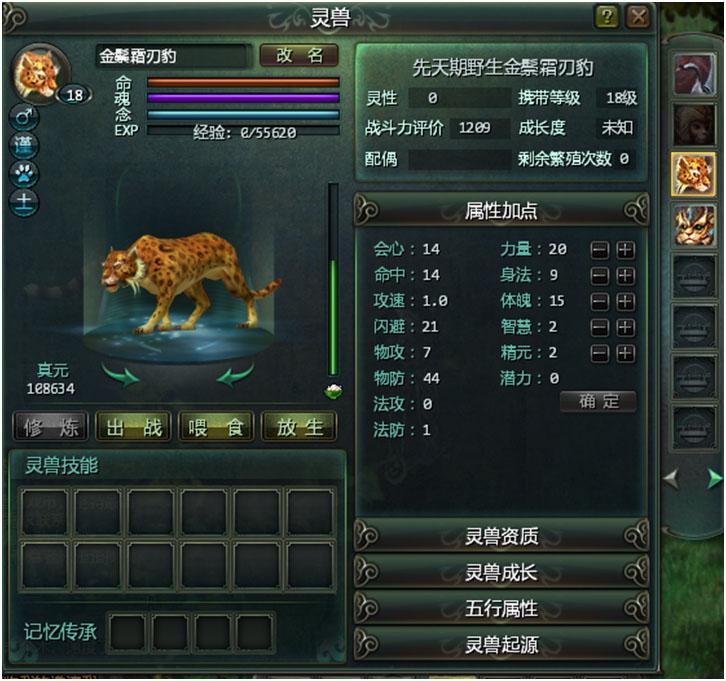Rotate pet model with right green arrow
Screen dimensions: 726x681
[235, 375]
